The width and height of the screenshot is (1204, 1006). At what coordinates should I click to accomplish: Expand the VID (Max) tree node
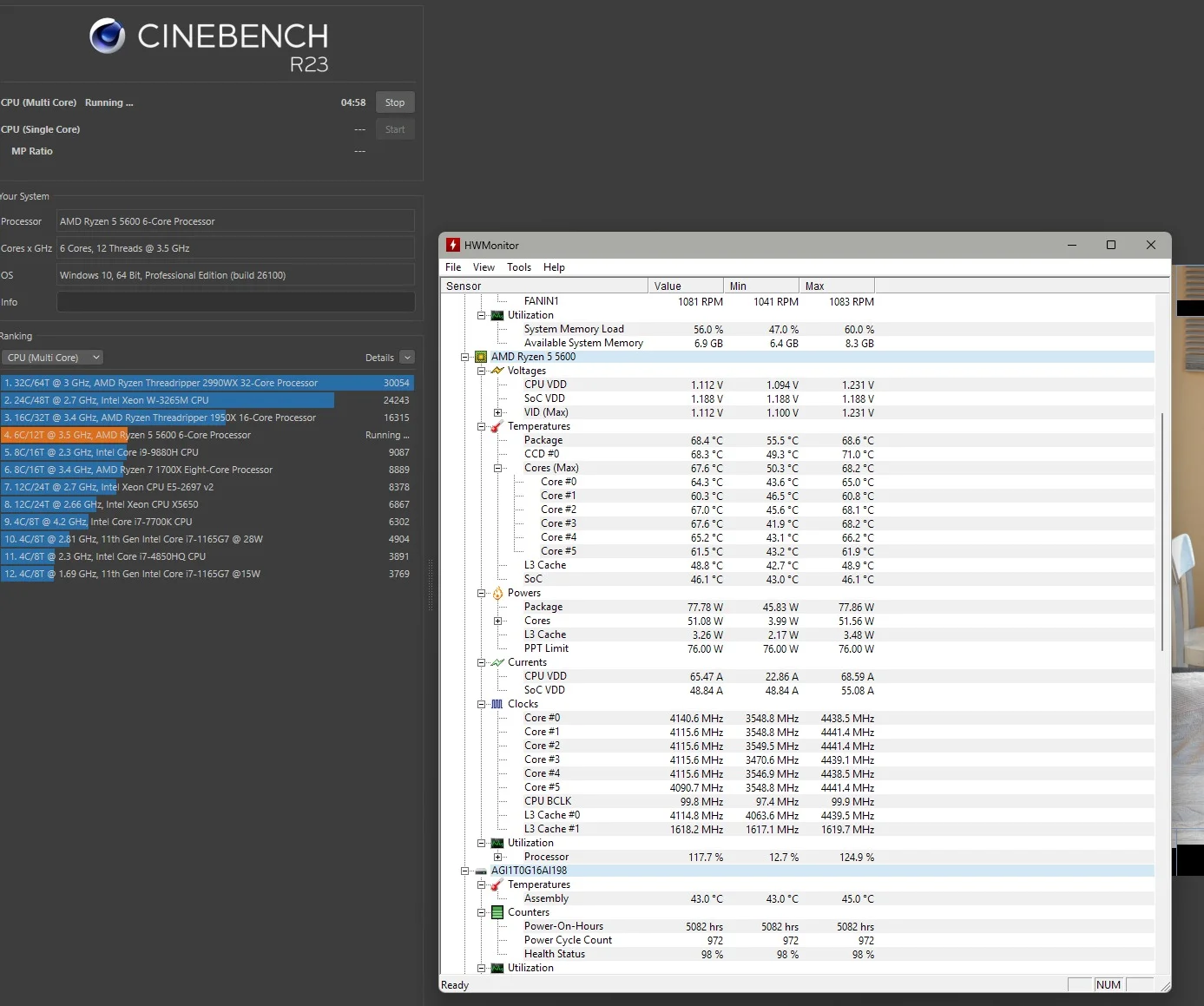[498, 412]
